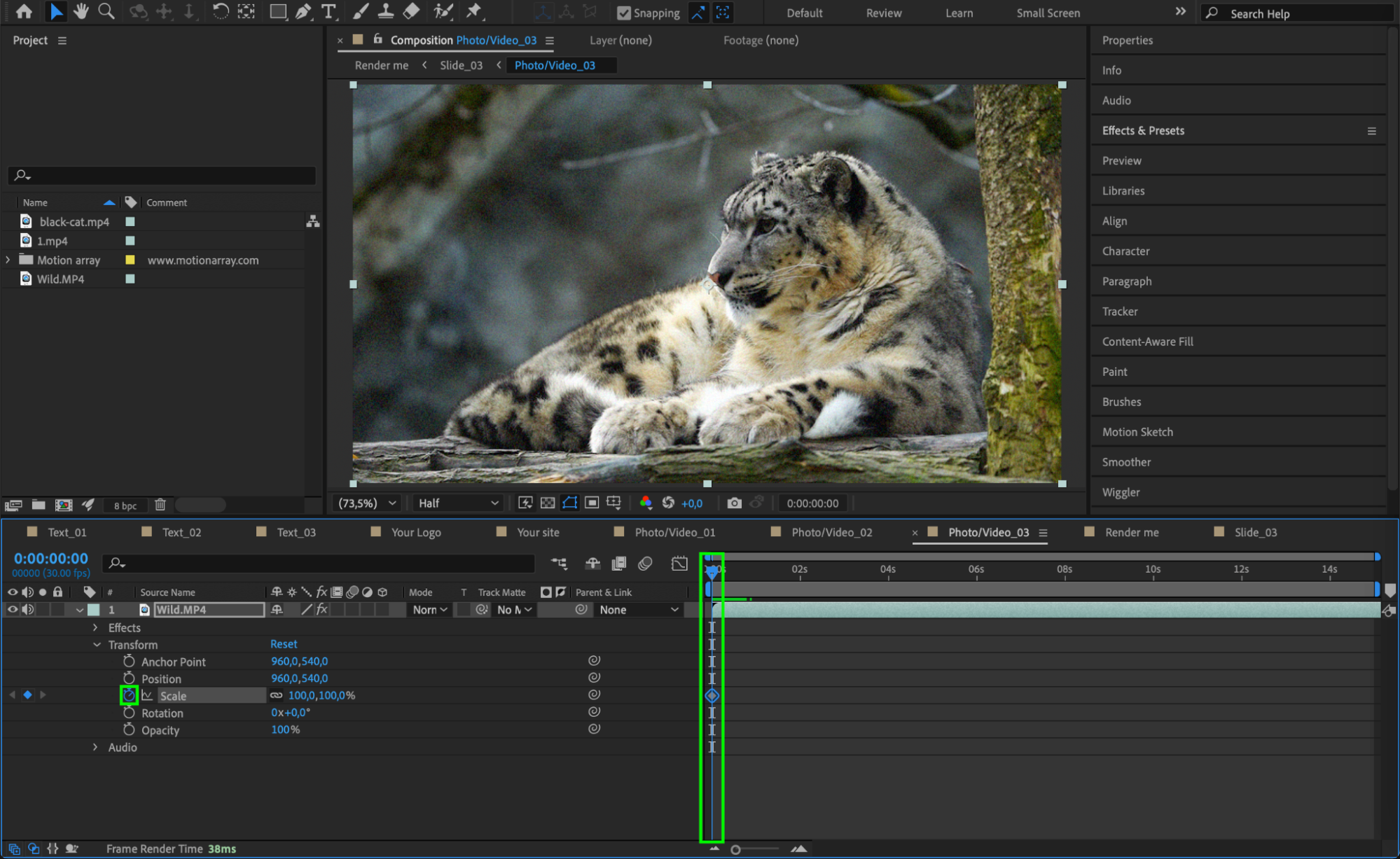The image size is (1400, 859).
Task: Expand the Motion array folder
Action: (8, 260)
